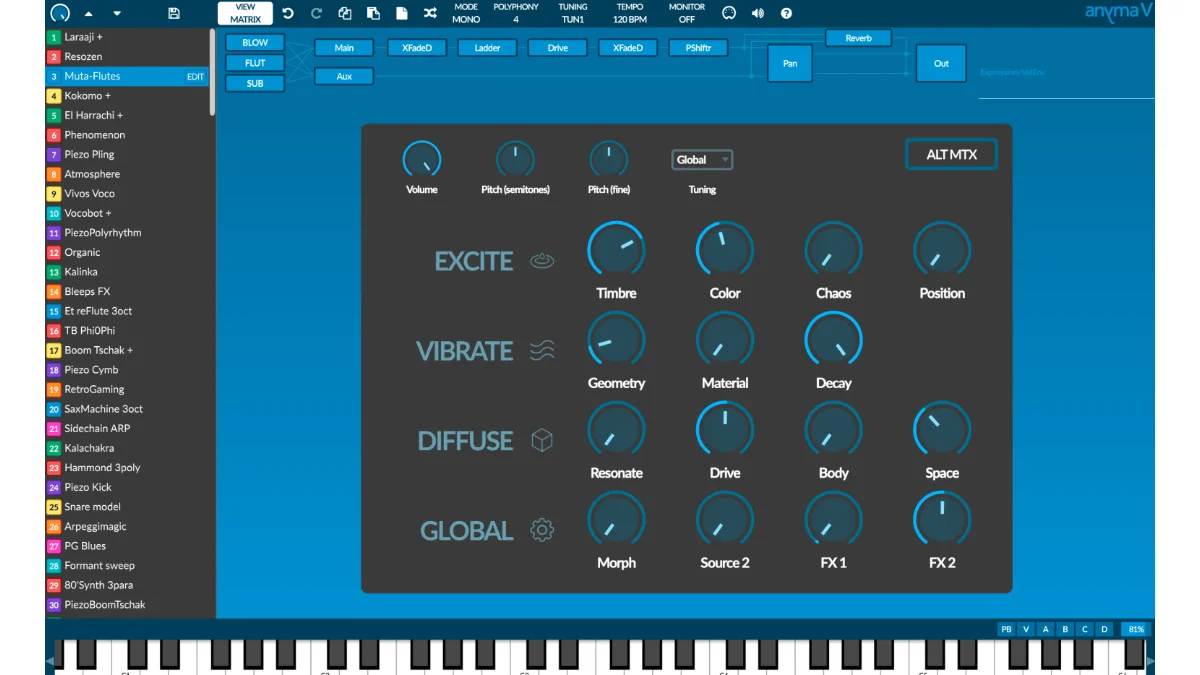Click the undo arrow in top toolbar
Viewport: 1200px width, 675px height.
coord(288,13)
